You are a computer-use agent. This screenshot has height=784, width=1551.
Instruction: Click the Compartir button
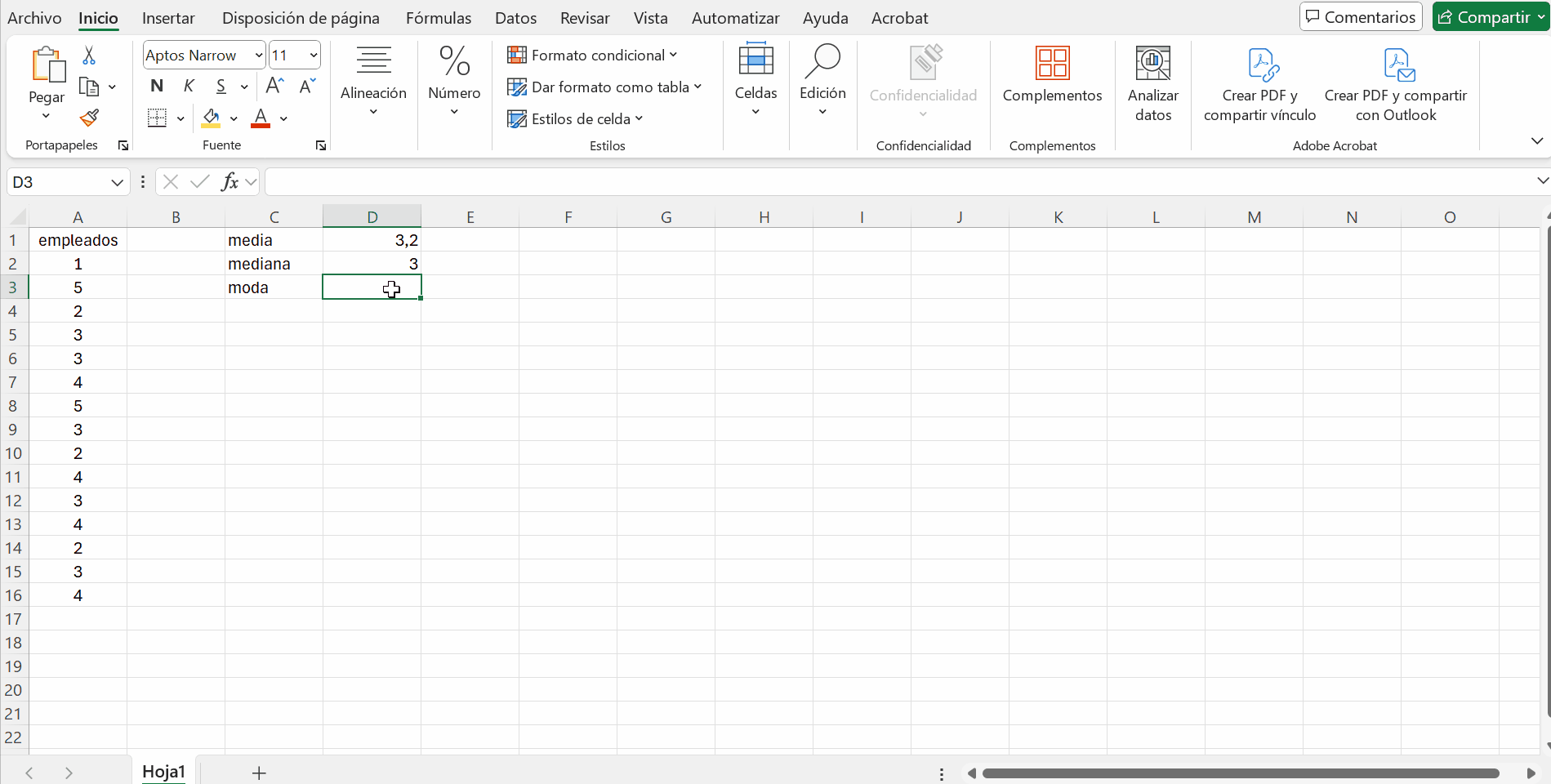(1483, 17)
